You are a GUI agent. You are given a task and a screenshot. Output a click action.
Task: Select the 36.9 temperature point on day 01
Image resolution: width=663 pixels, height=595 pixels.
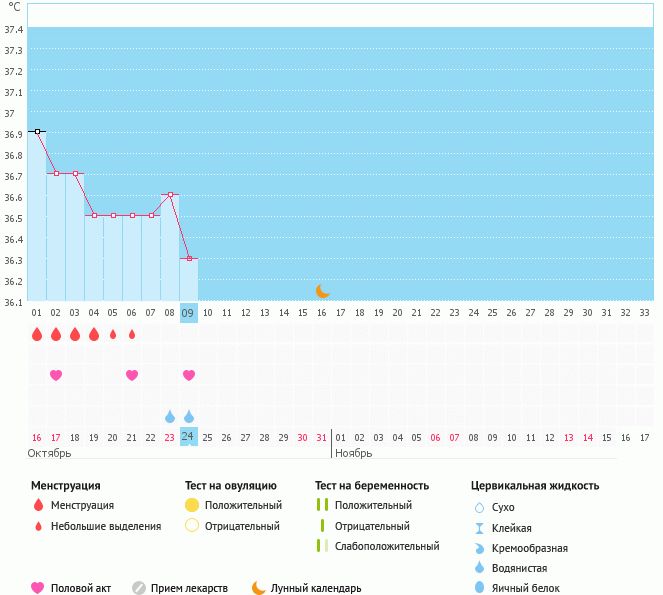(x=37, y=131)
